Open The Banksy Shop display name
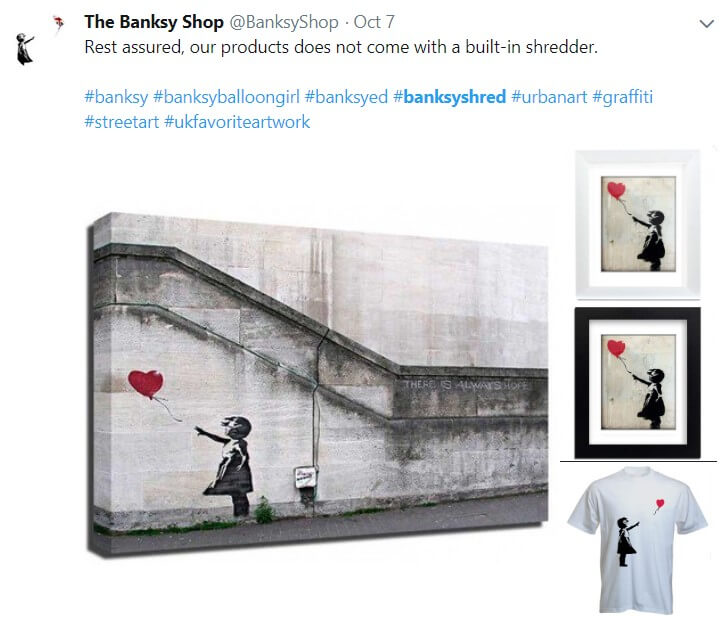Image resolution: width=728 pixels, height=637 pixels. (154, 22)
